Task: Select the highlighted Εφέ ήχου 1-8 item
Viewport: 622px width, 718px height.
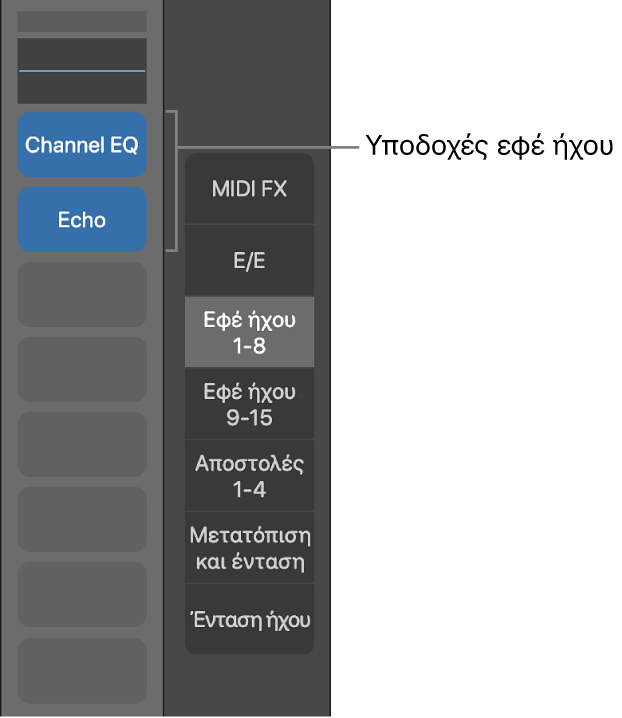Action: 249,333
